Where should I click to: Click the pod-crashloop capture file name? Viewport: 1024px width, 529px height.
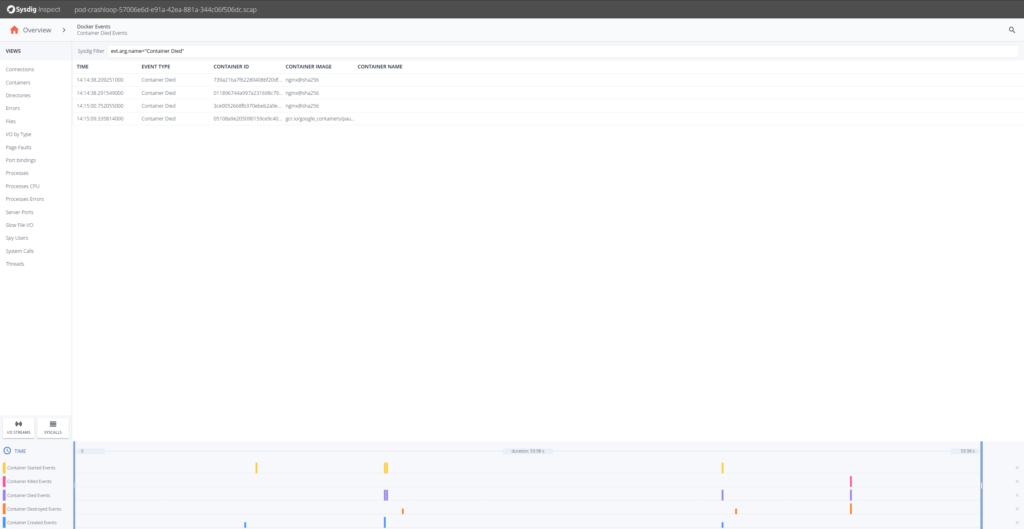tap(165, 10)
